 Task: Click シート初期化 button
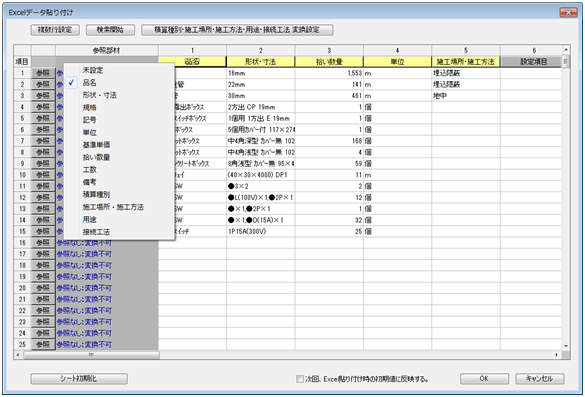click(x=79, y=379)
